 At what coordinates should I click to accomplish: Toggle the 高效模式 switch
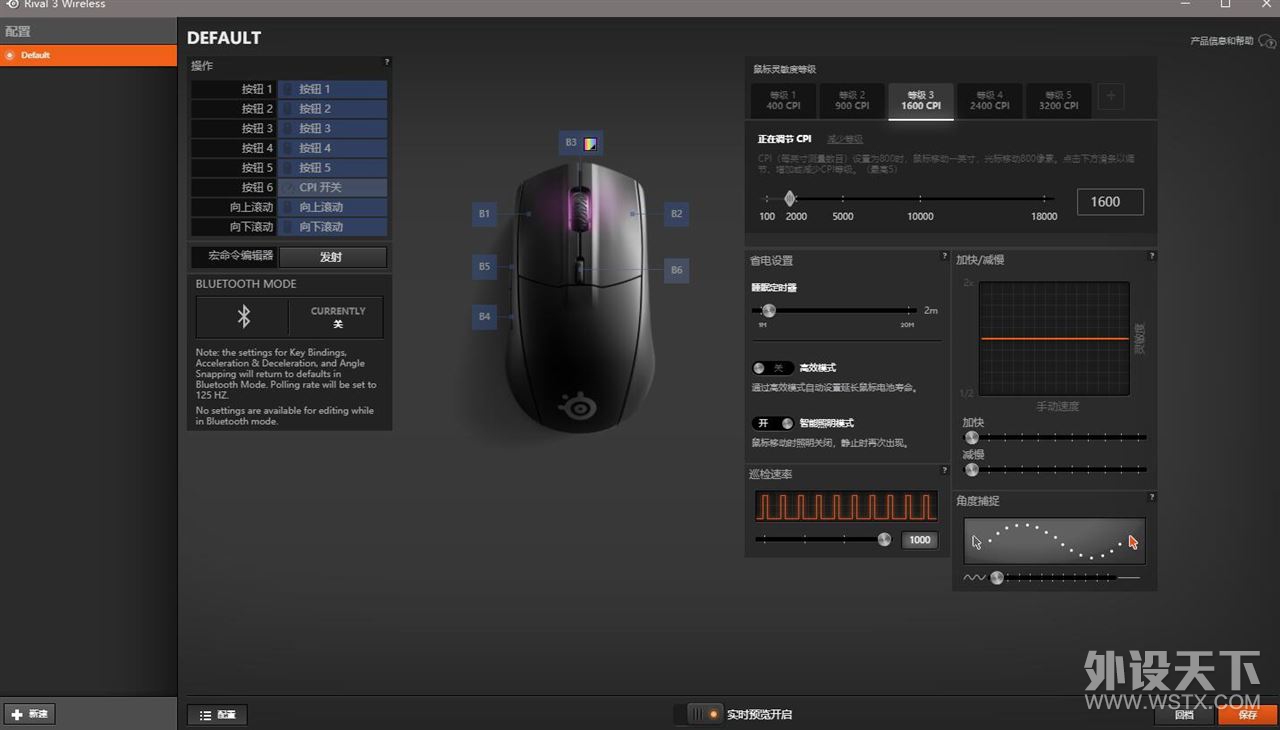tap(772, 368)
